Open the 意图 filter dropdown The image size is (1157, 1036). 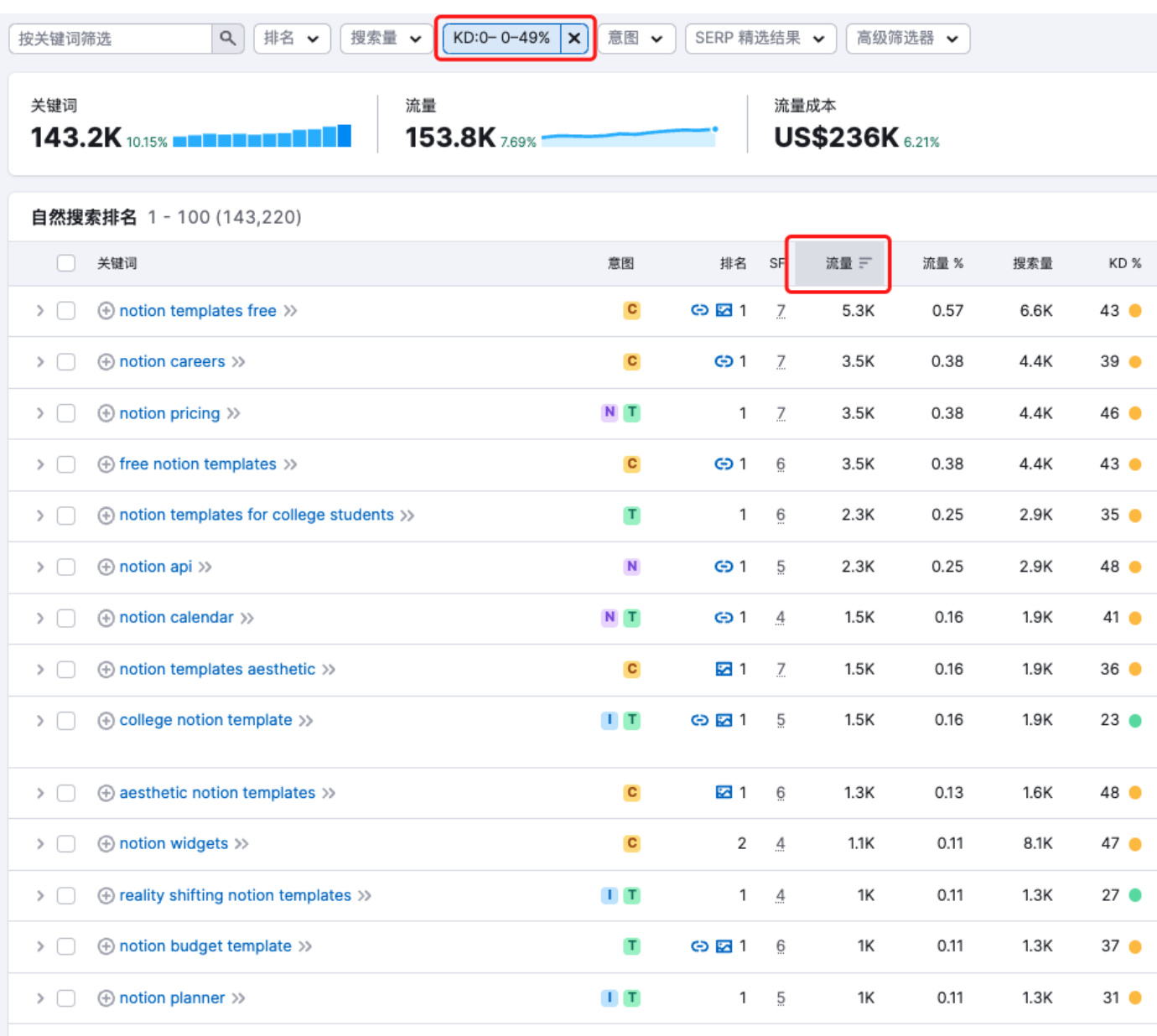click(x=636, y=39)
